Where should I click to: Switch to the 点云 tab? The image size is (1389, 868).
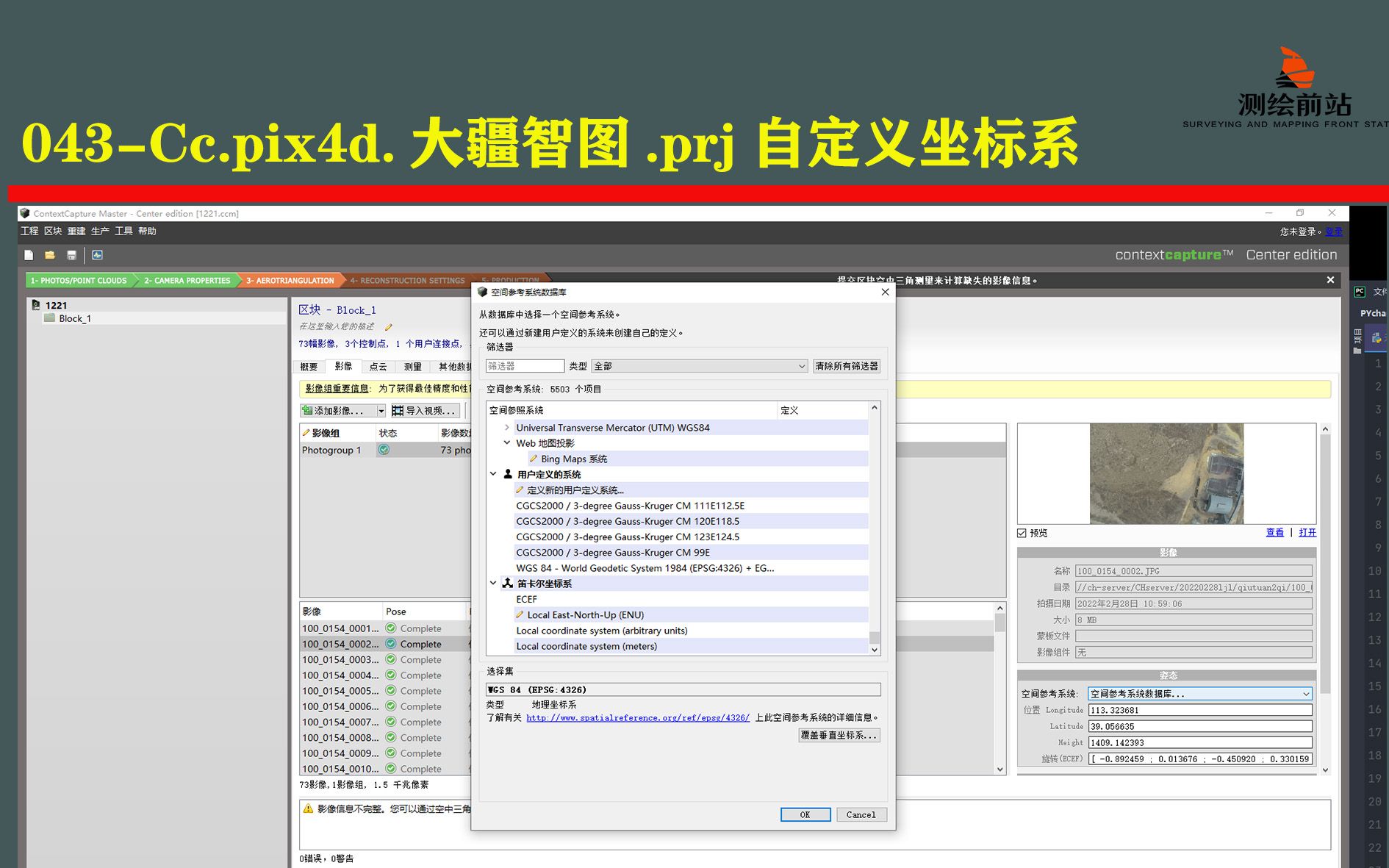click(378, 367)
